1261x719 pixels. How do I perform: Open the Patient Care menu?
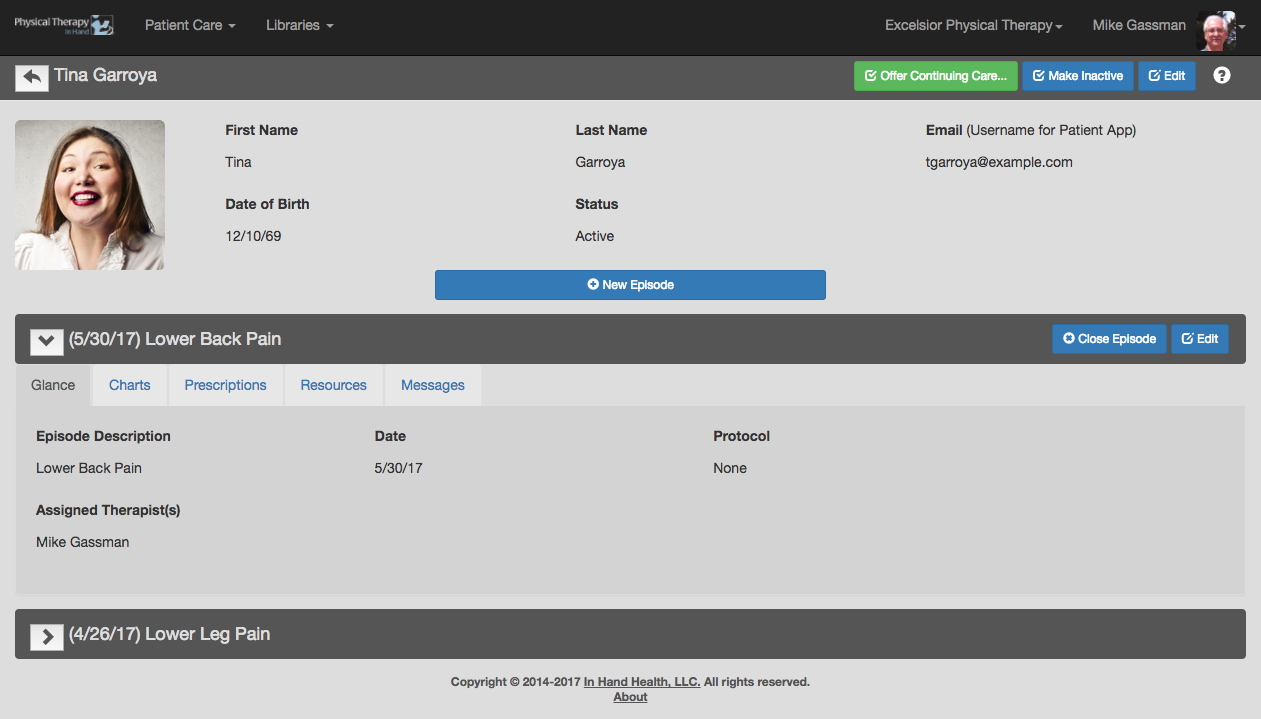coord(190,25)
